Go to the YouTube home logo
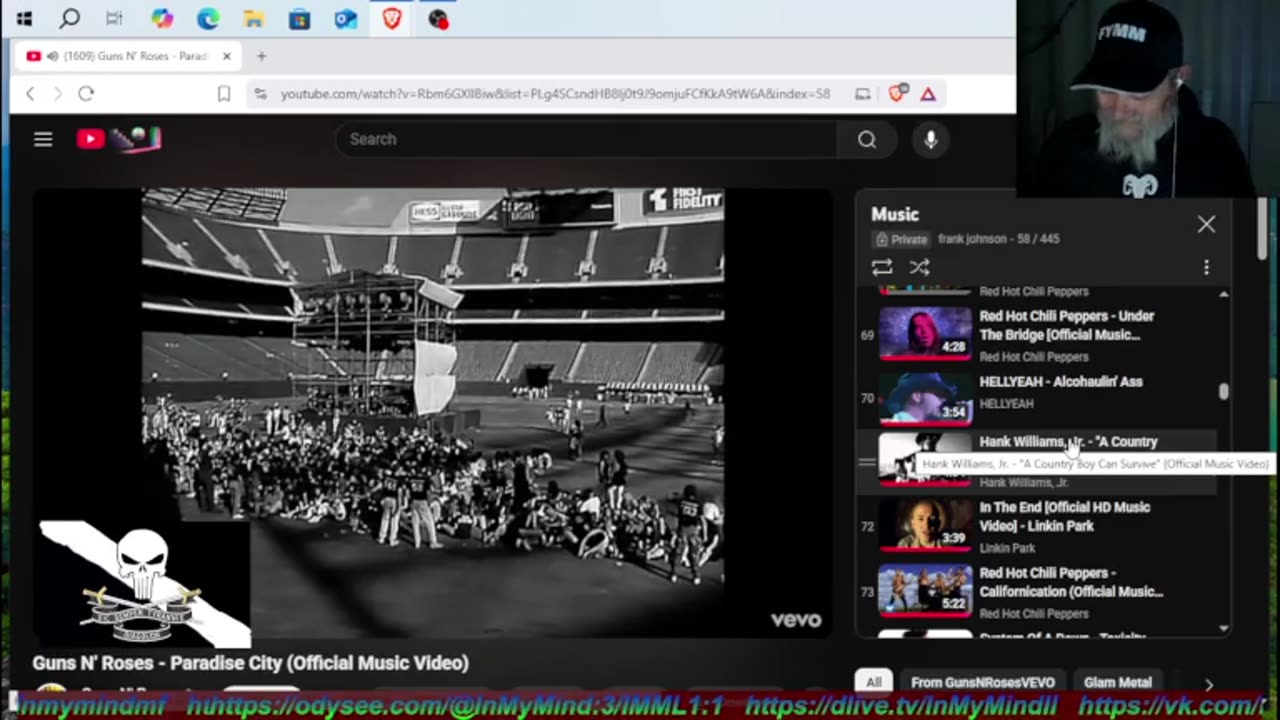The image size is (1280, 720). [x=119, y=139]
